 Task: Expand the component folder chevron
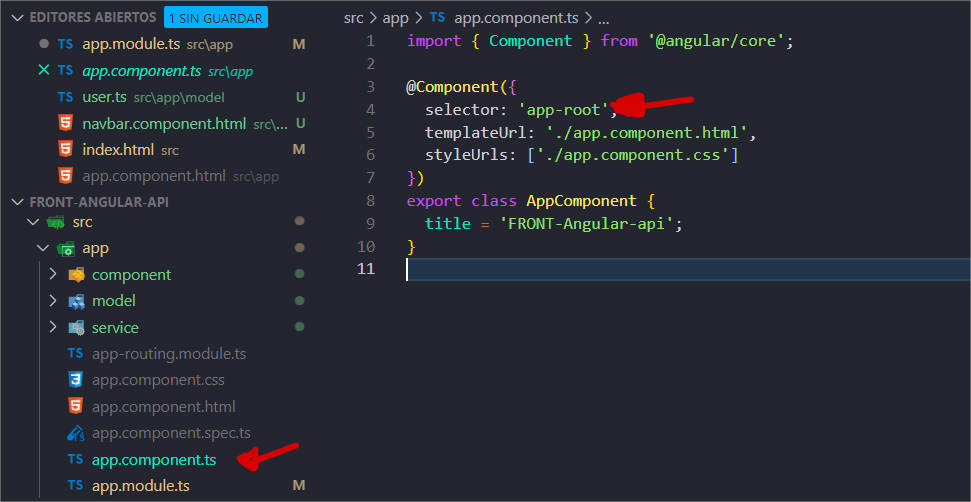(x=54, y=275)
